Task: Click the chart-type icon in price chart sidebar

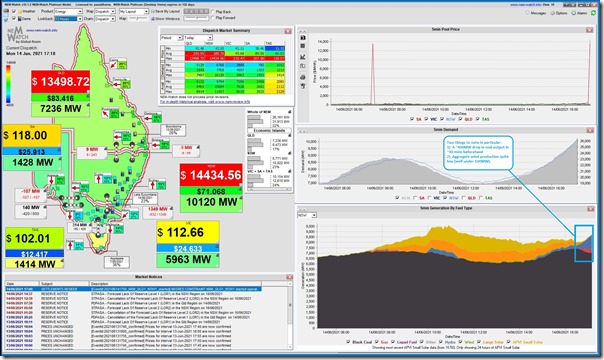Action: (x=303, y=57)
